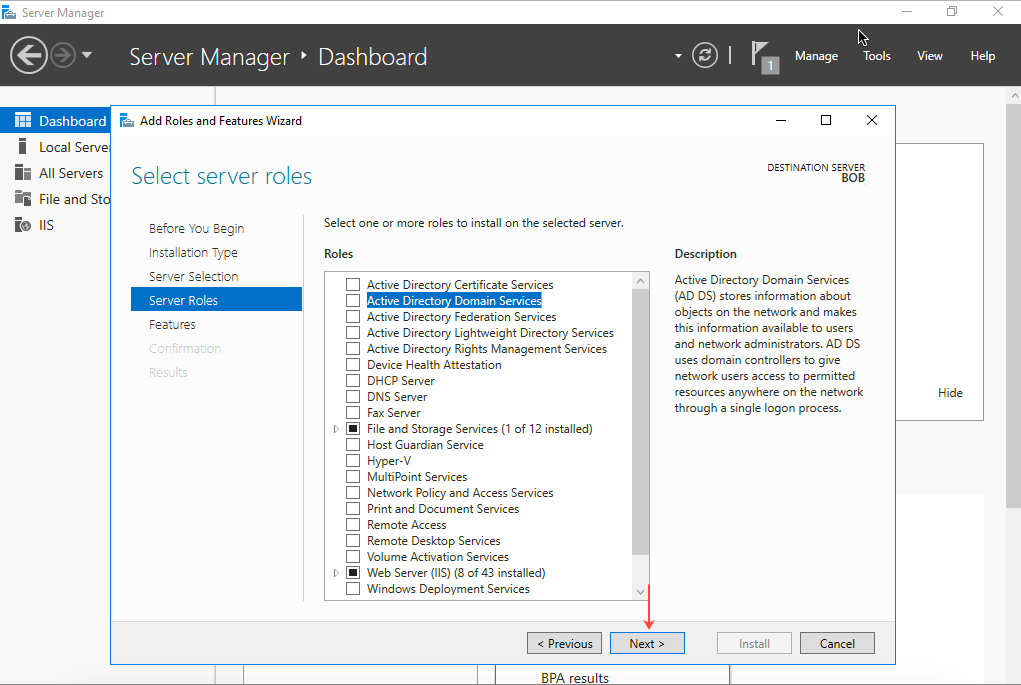
Task: Go to Server Selection wizard step
Action: click(x=193, y=276)
